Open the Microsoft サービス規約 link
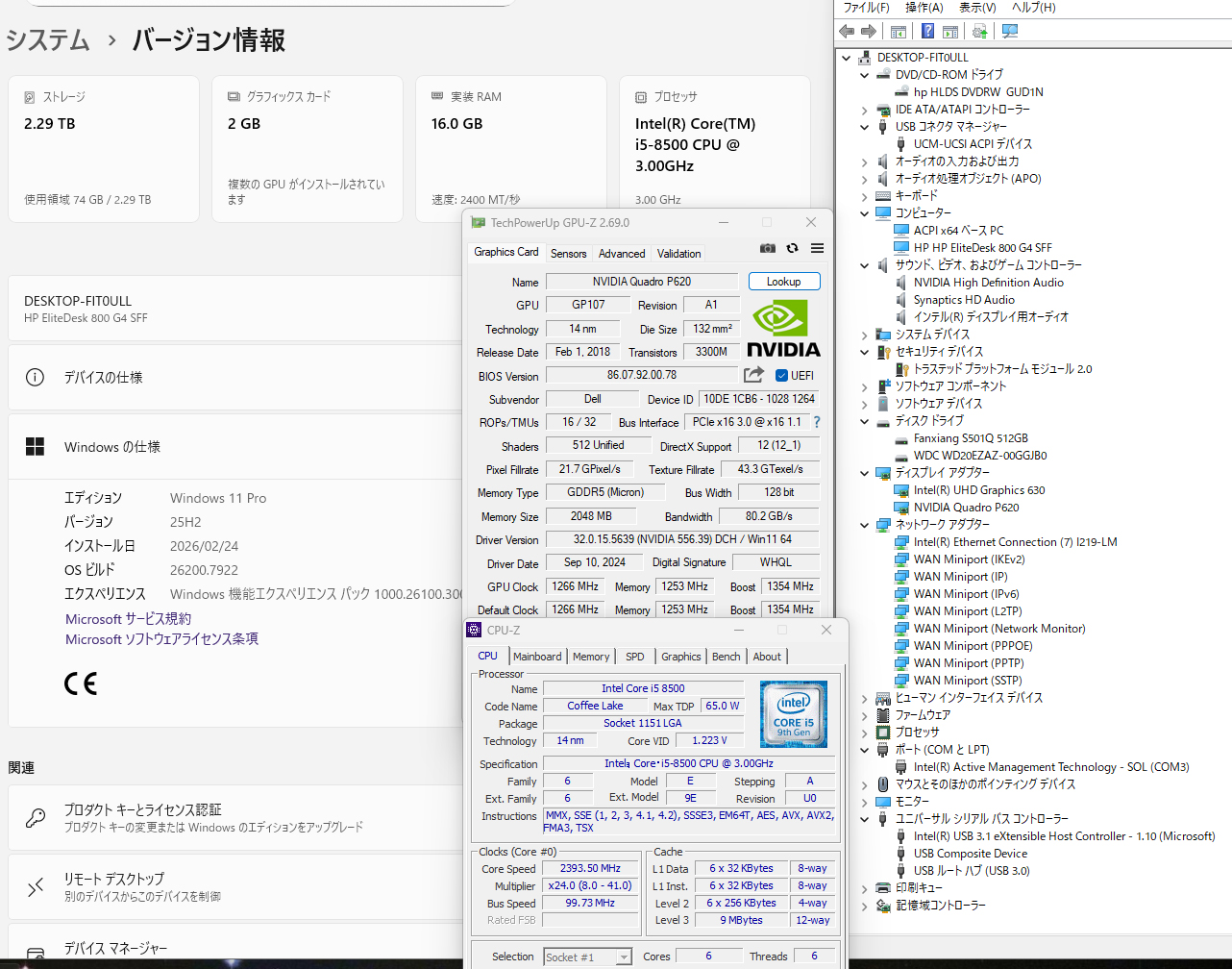Image resolution: width=1232 pixels, height=969 pixels. coord(128,619)
